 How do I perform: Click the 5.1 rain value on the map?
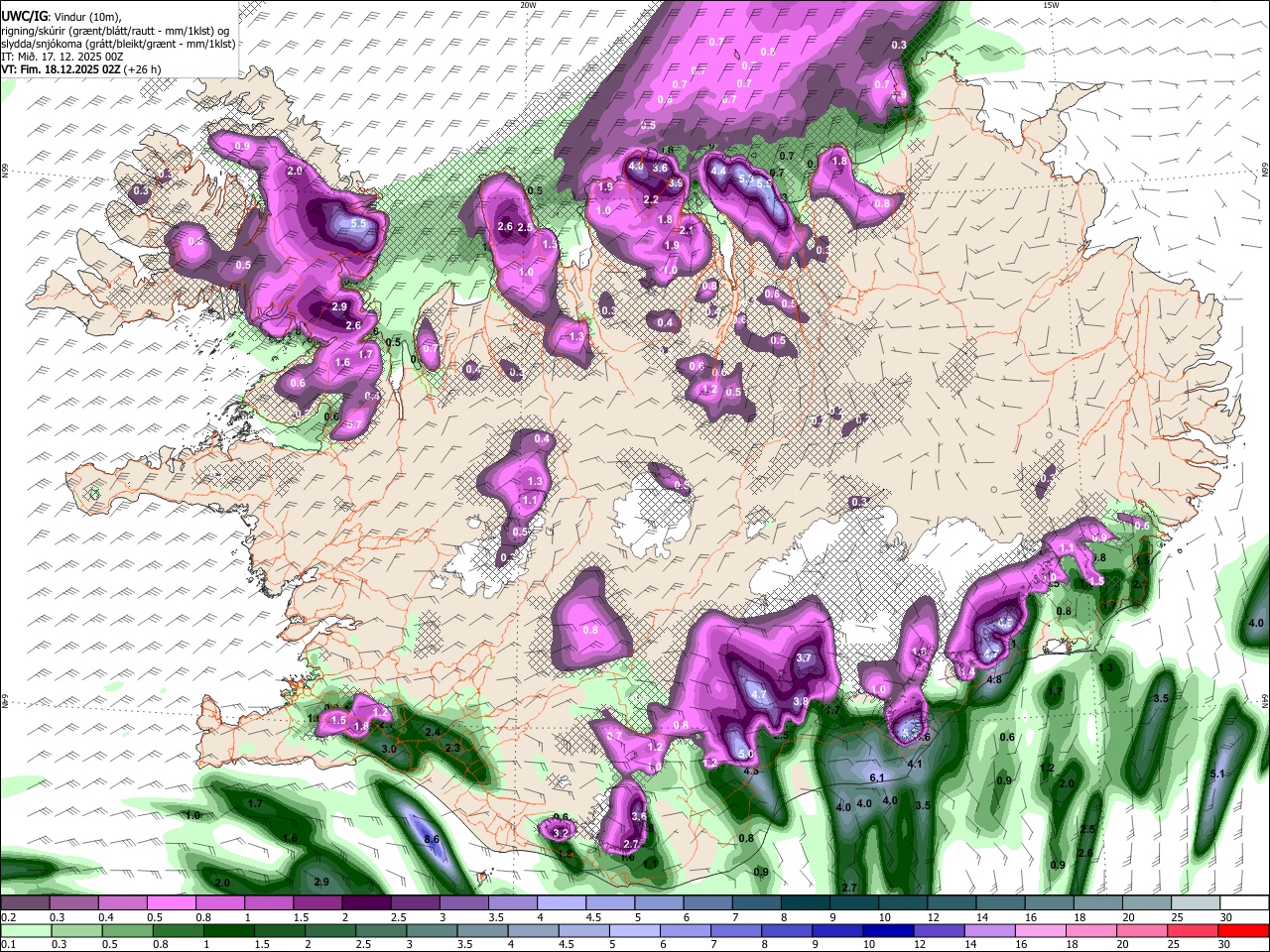[x=1219, y=773]
